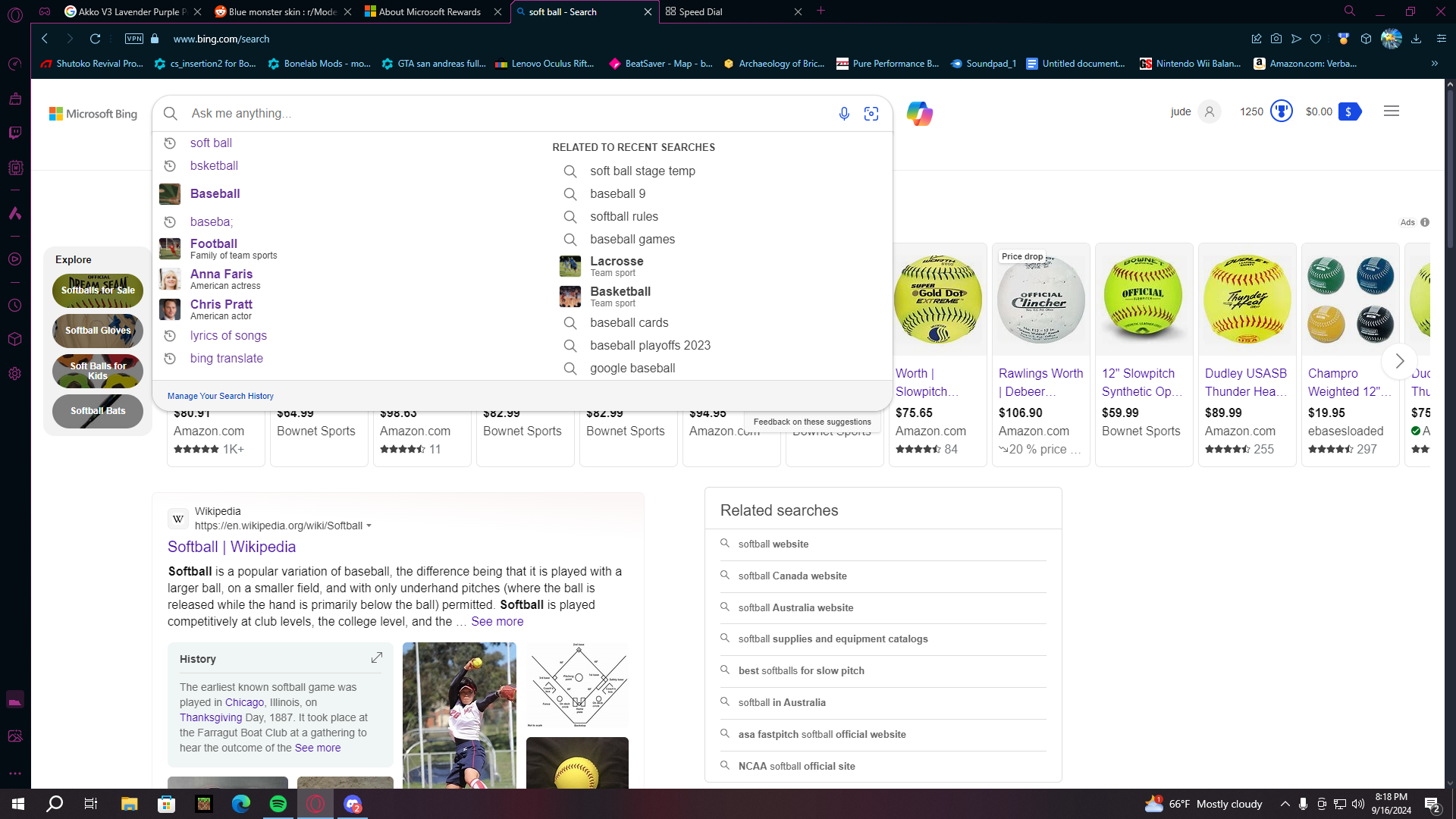Click the microphone voice search icon
Viewport: 1456px width, 819px height.
[844, 114]
